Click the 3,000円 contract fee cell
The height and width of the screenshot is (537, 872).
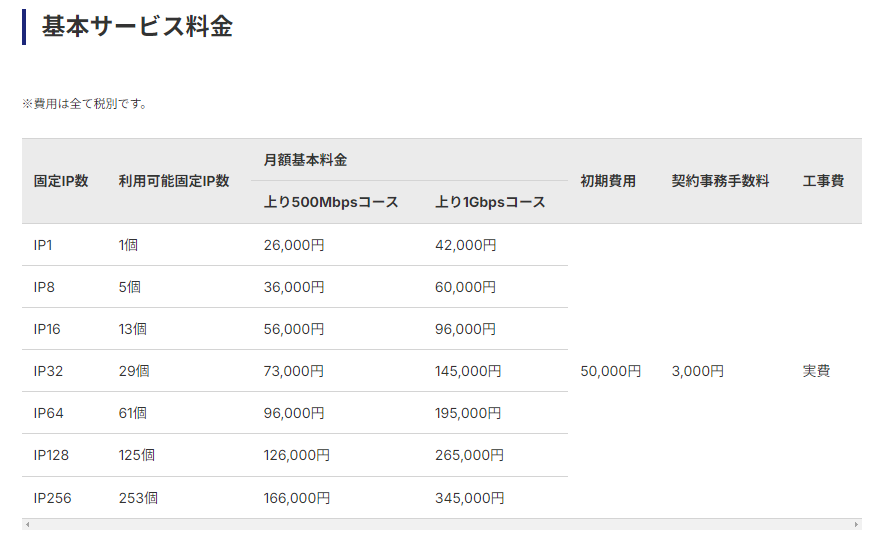[x=697, y=371]
